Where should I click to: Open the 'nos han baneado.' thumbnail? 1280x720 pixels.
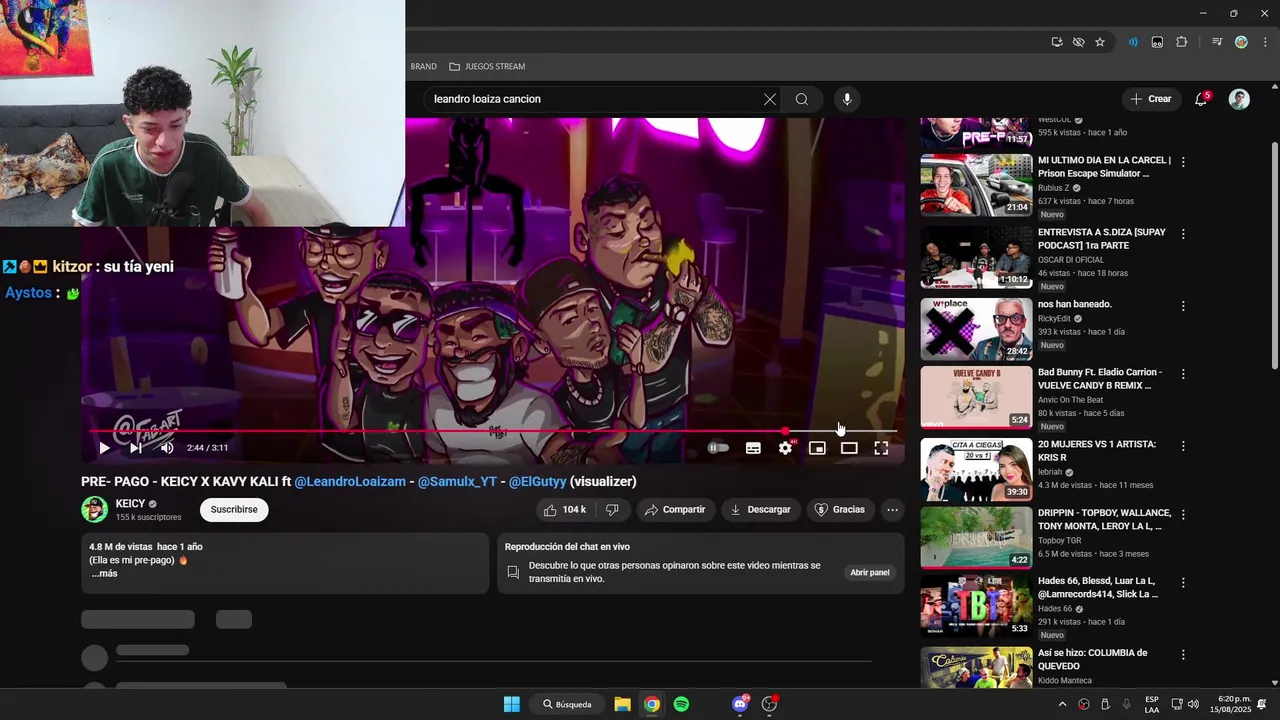point(976,329)
